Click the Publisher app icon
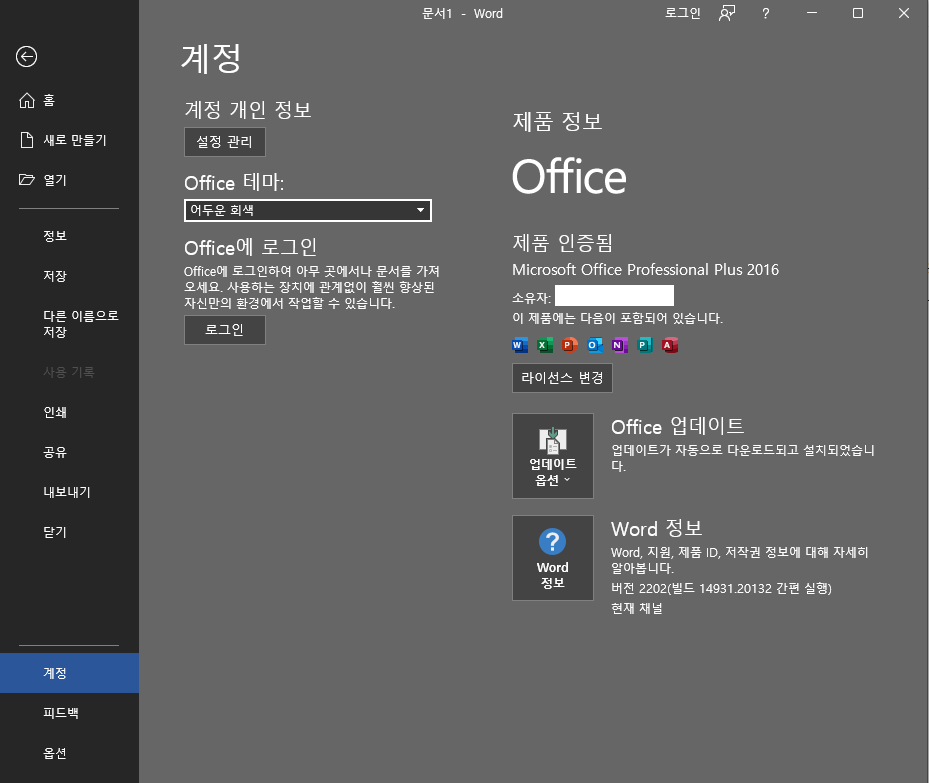Screen dimensions: 929x783 pyautogui.click(x=645, y=345)
